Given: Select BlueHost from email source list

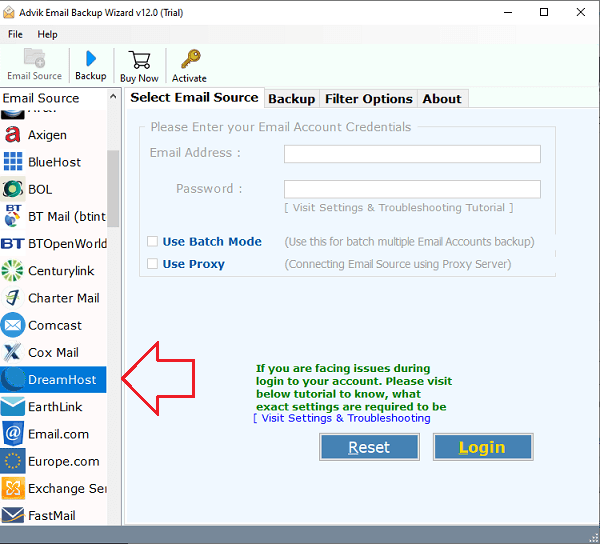Looking at the screenshot, I should (x=54, y=161).
